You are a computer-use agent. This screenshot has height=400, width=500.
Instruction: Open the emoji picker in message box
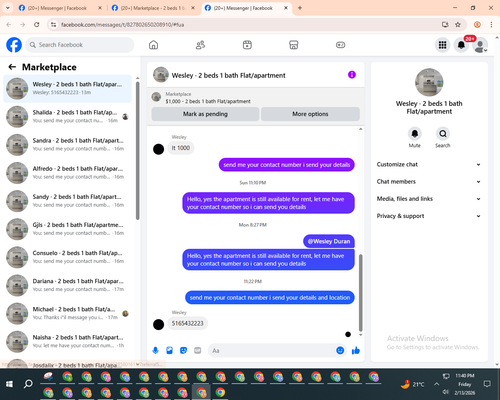[x=340, y=350]
